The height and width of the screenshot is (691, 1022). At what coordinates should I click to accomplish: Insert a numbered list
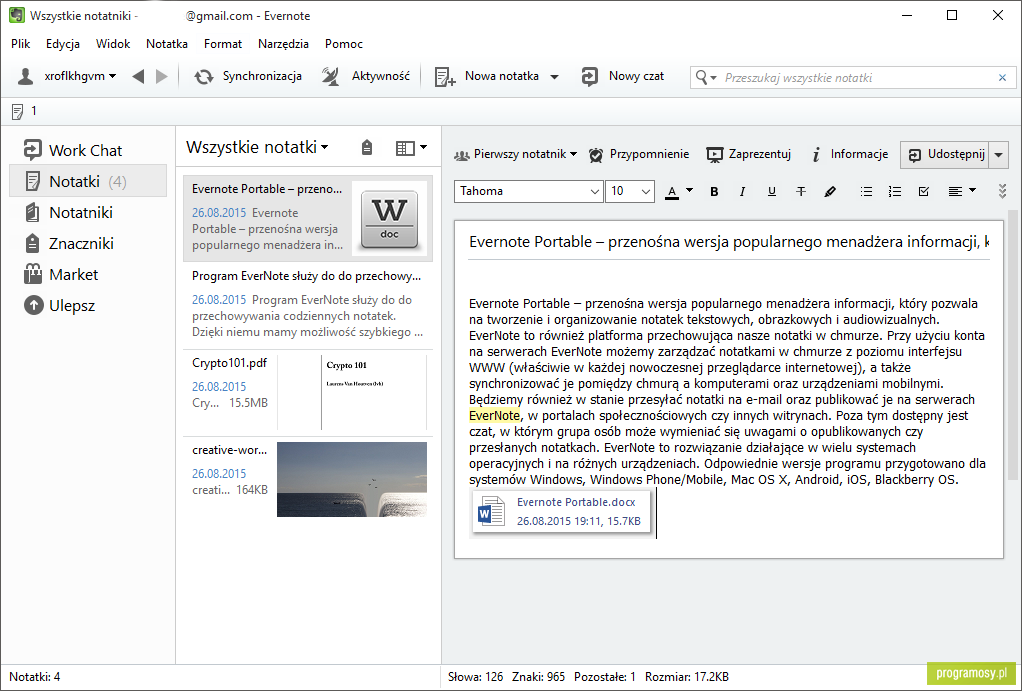[895, 192]
